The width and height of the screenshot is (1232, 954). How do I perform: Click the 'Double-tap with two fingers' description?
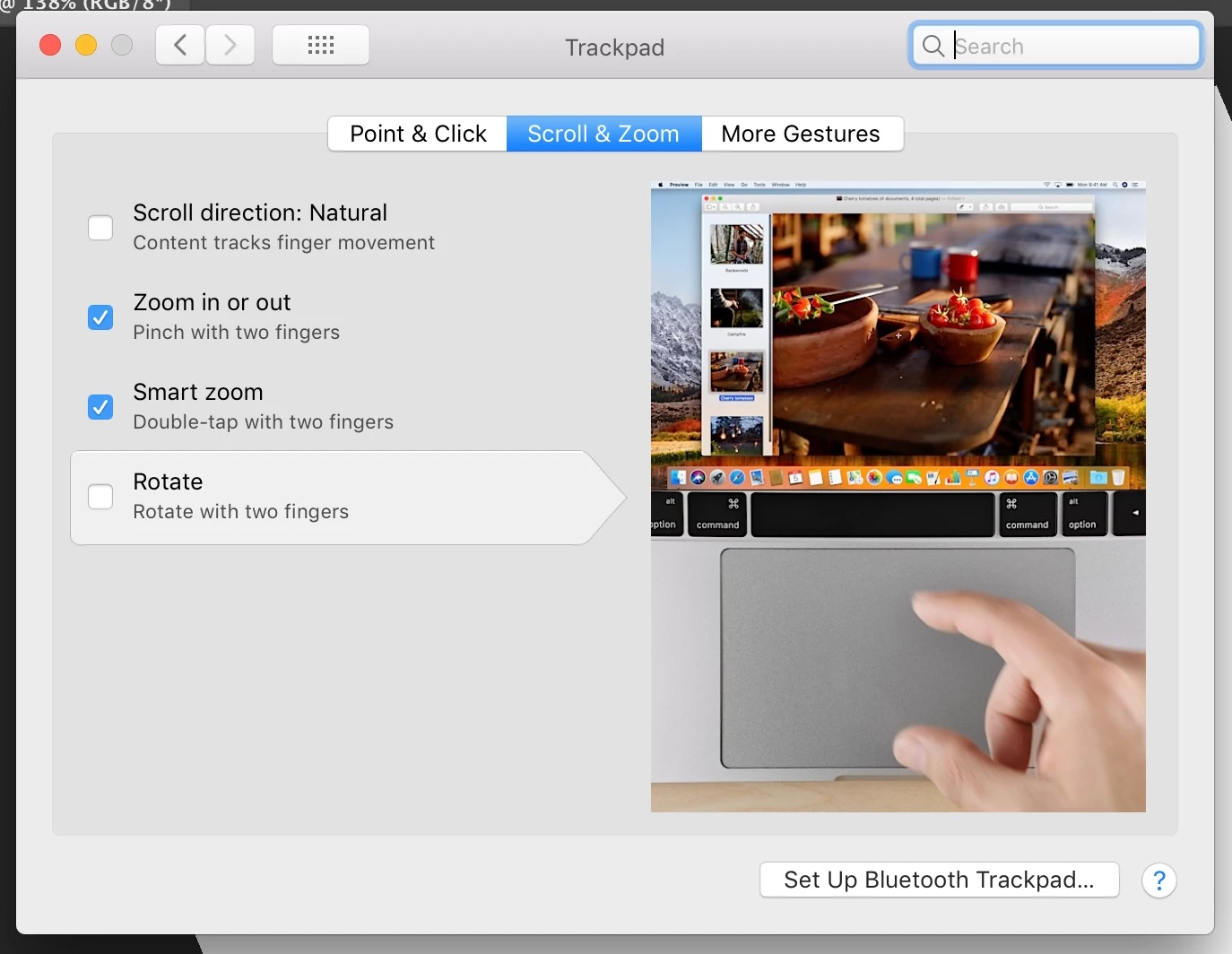point(263,422)
